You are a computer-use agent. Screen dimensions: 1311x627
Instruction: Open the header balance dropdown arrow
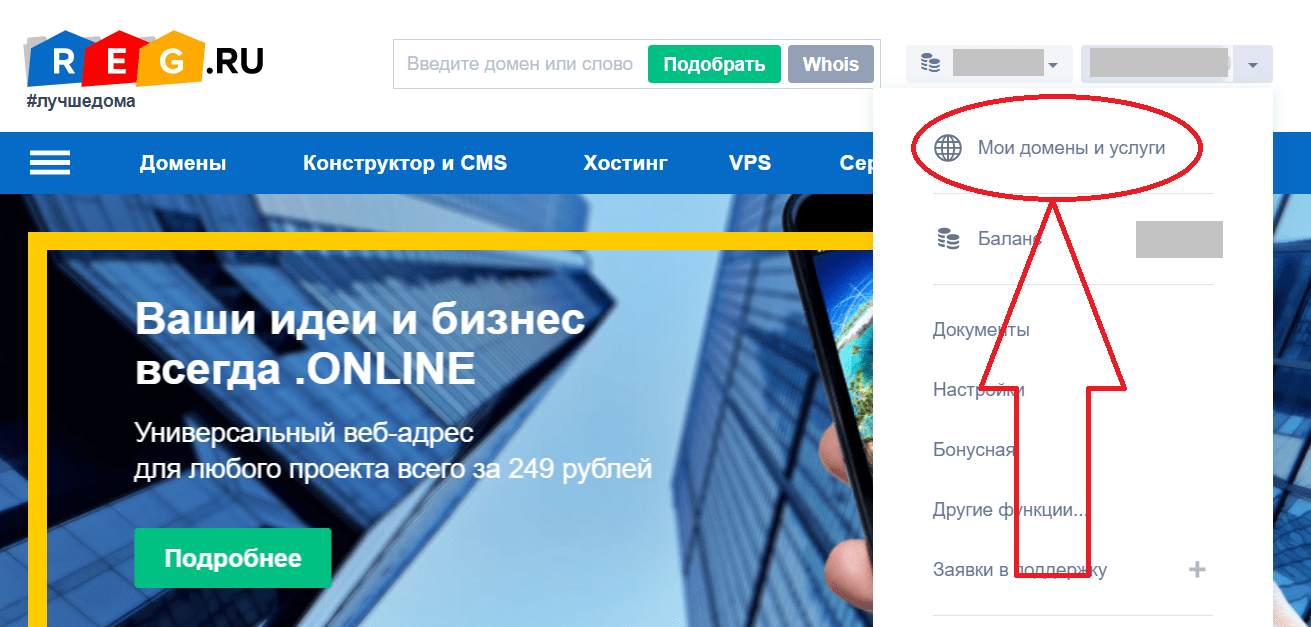1053,66
